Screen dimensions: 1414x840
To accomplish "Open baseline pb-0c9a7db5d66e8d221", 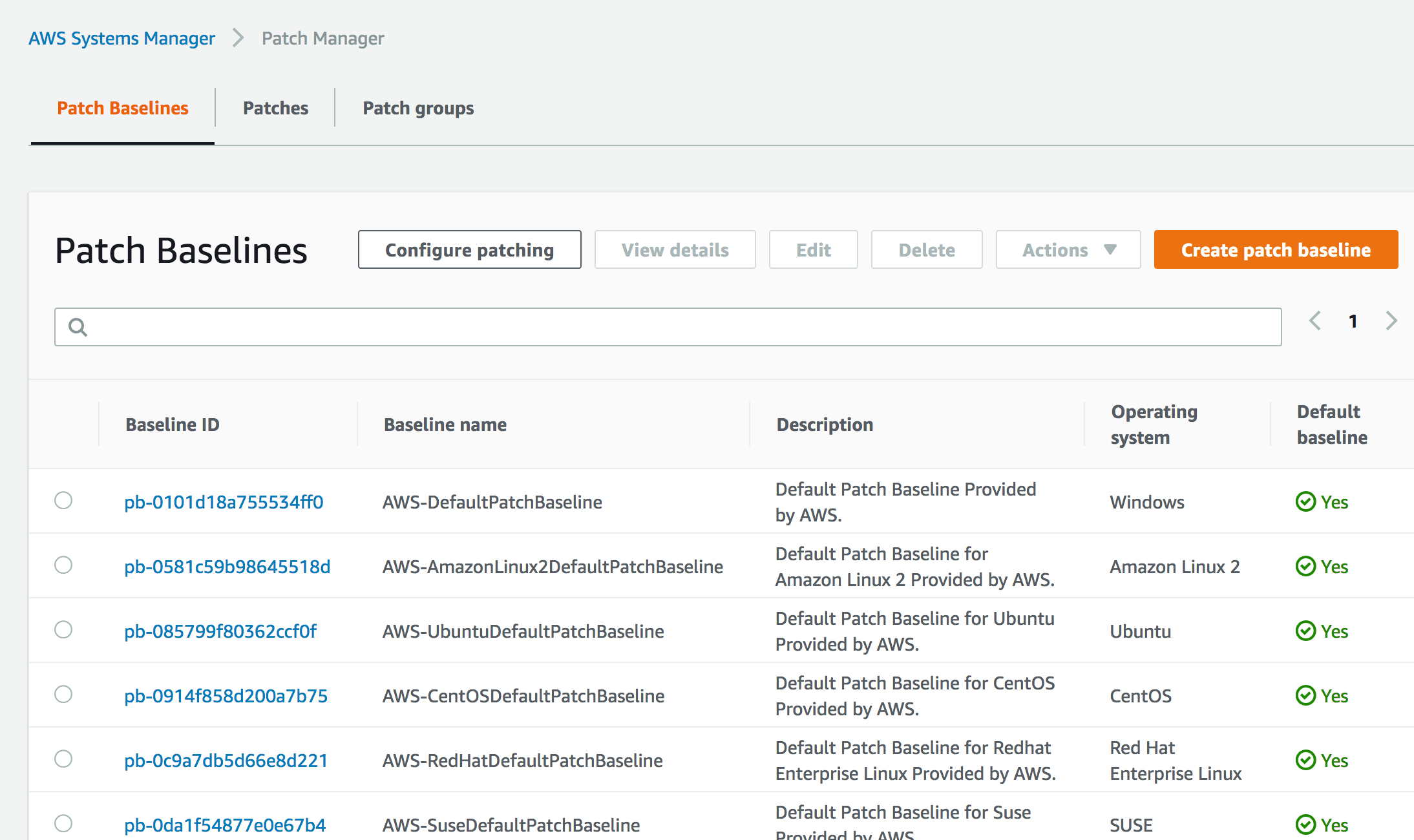I will point(226,761).
